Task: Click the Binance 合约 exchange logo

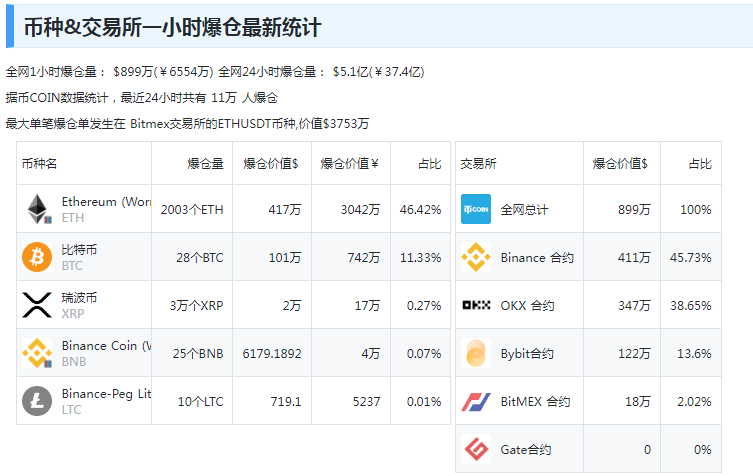Action: 476,257
